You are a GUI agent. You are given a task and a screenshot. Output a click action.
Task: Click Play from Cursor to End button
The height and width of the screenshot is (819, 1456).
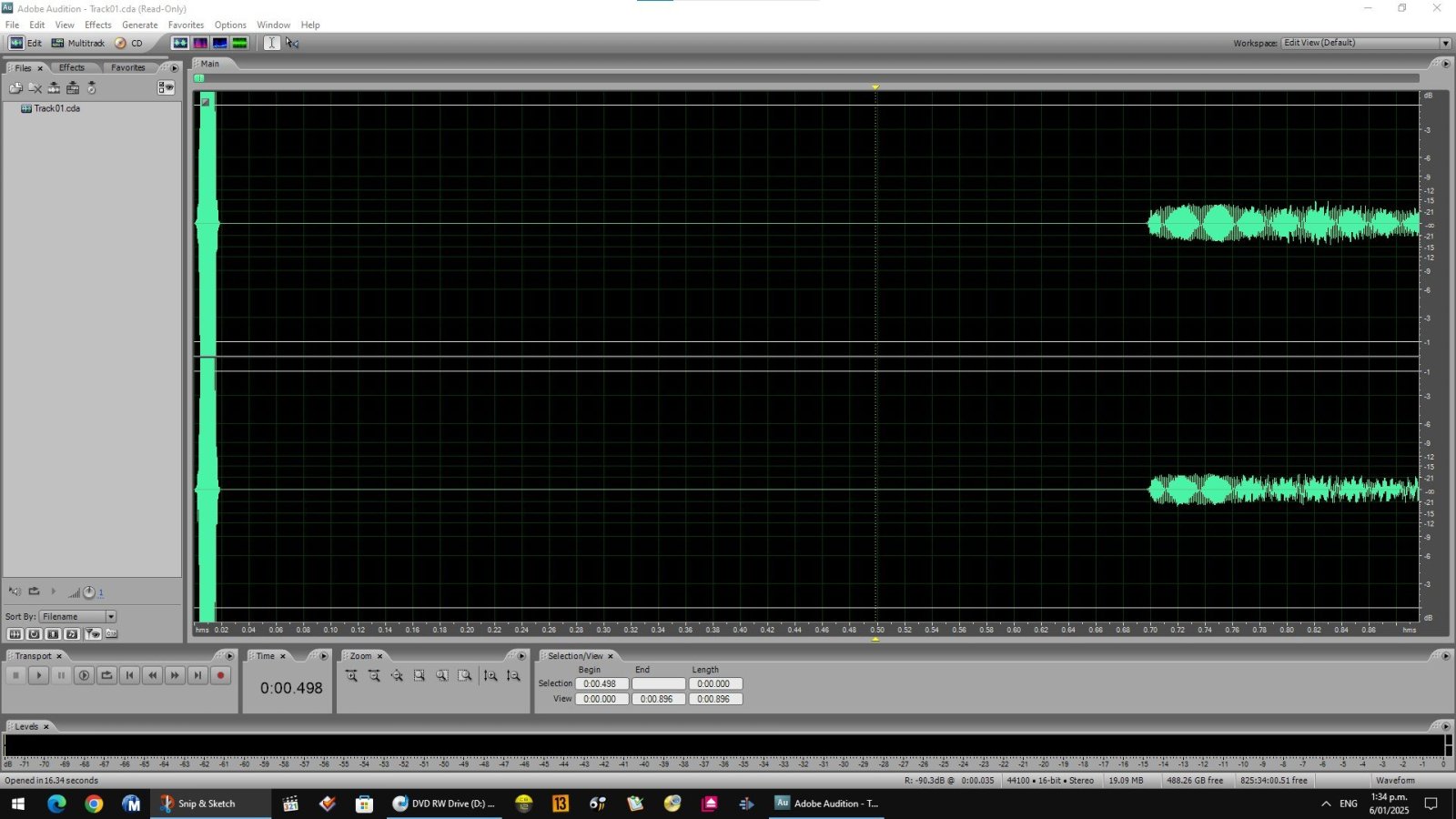coord(84,675)
